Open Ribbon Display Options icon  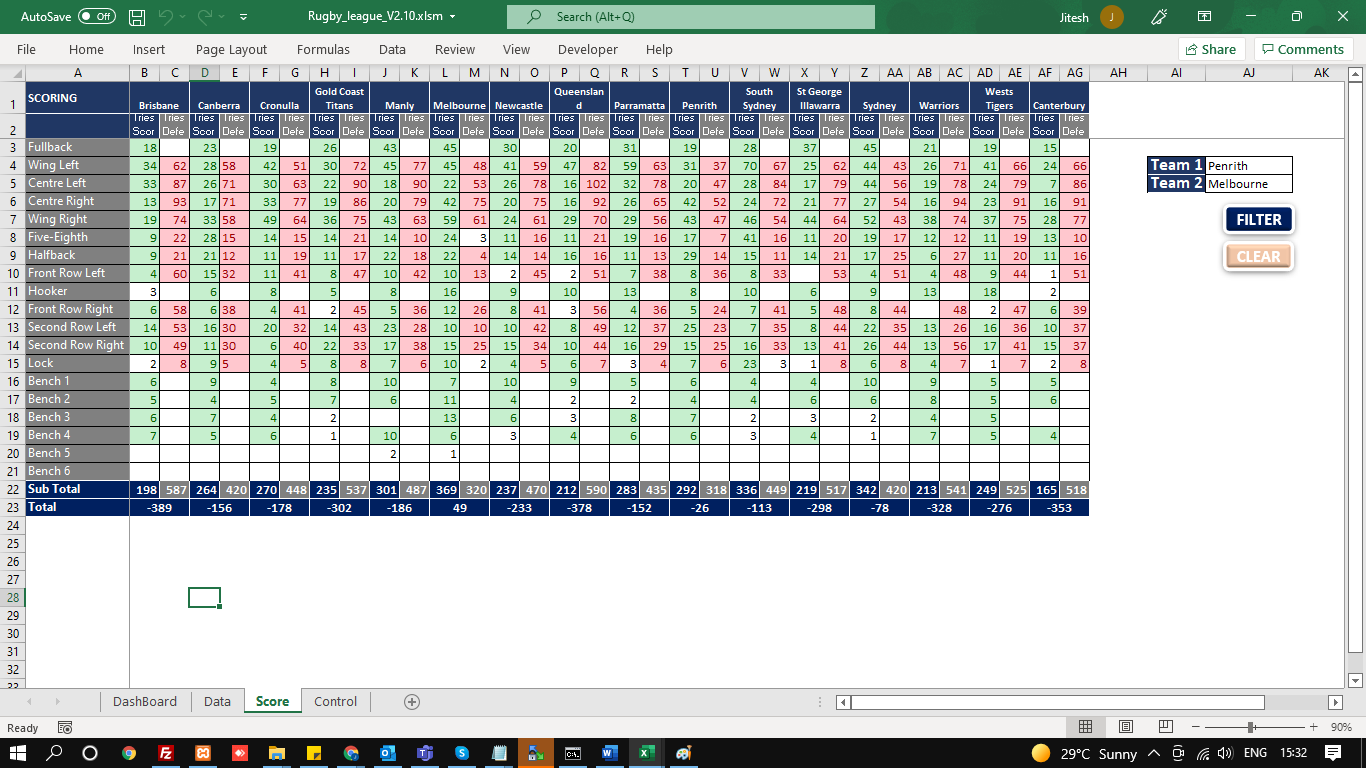[1204, 17]
